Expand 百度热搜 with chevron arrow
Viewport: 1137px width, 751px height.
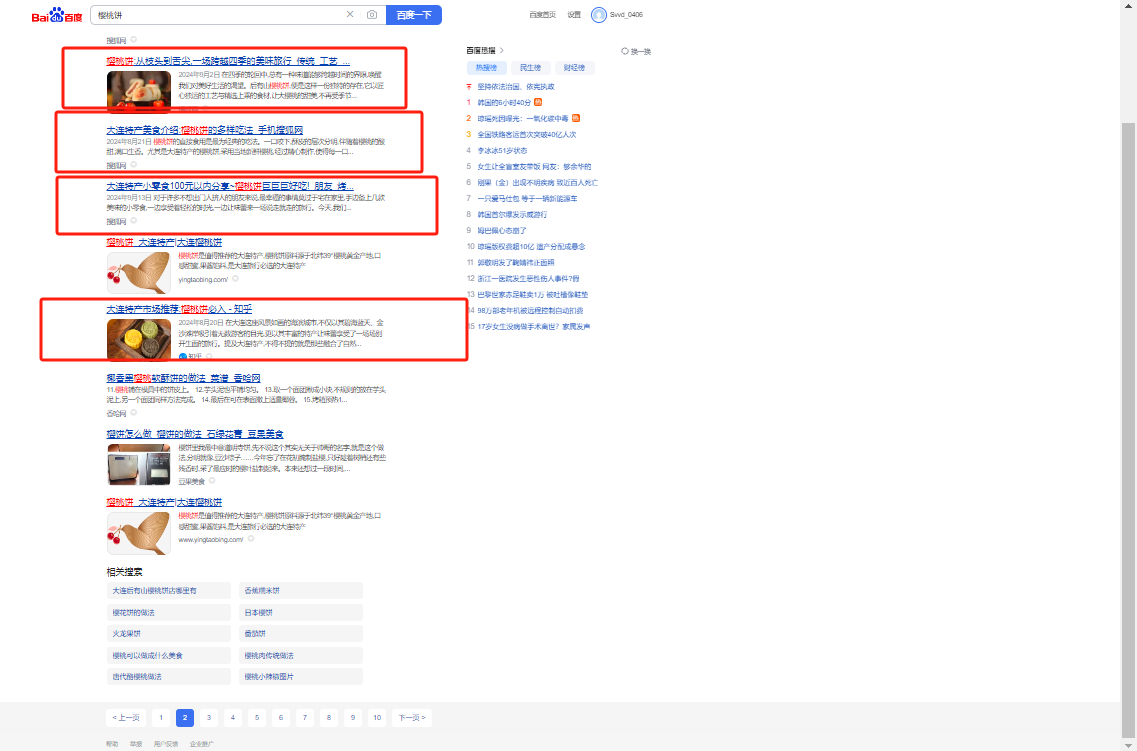(x=502, y=51)
